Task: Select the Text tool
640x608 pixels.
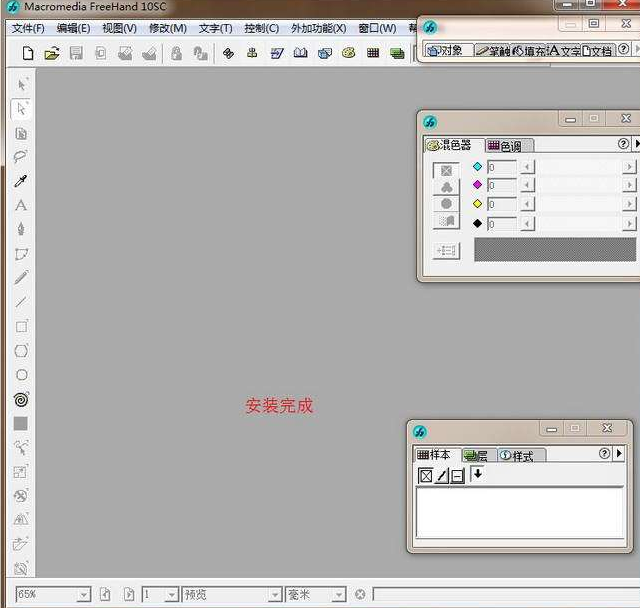Action: point(21,205)
